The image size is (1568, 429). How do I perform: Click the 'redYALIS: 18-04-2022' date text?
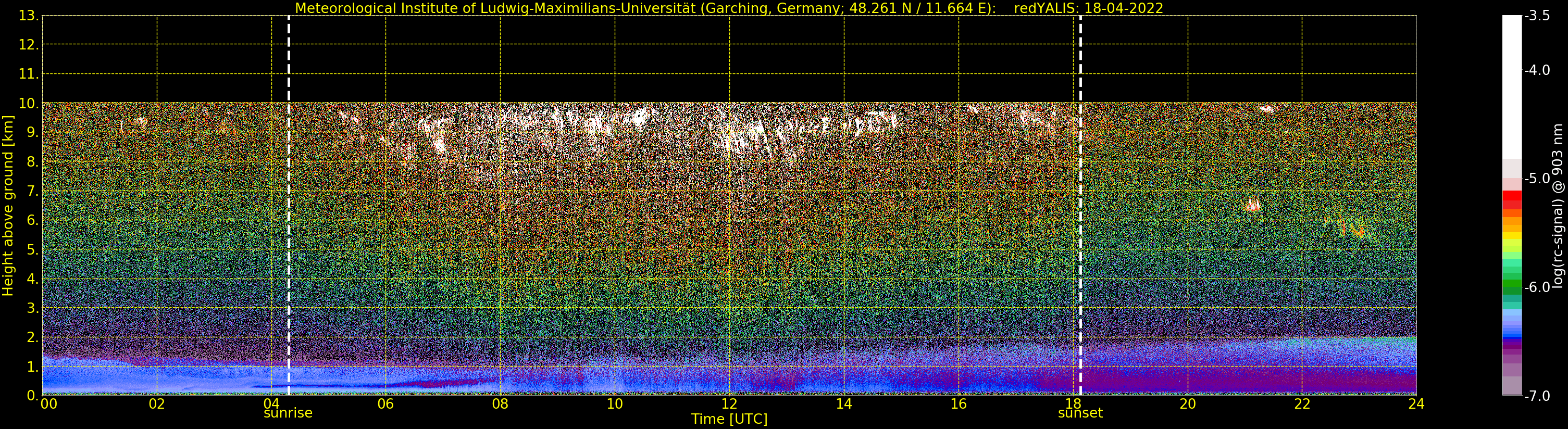1088,8
